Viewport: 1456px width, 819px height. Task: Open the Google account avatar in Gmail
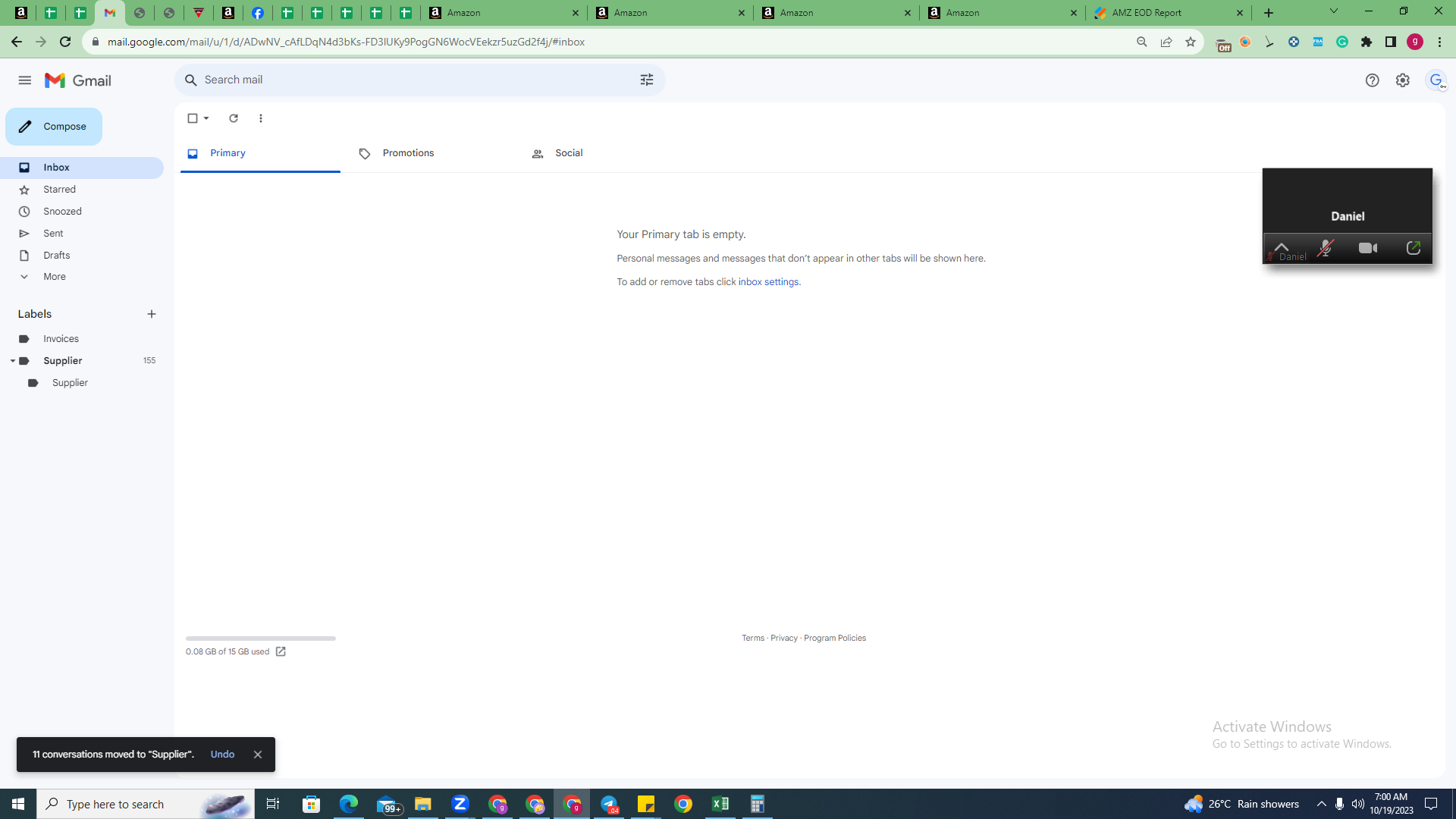(x=1436, y=80)
